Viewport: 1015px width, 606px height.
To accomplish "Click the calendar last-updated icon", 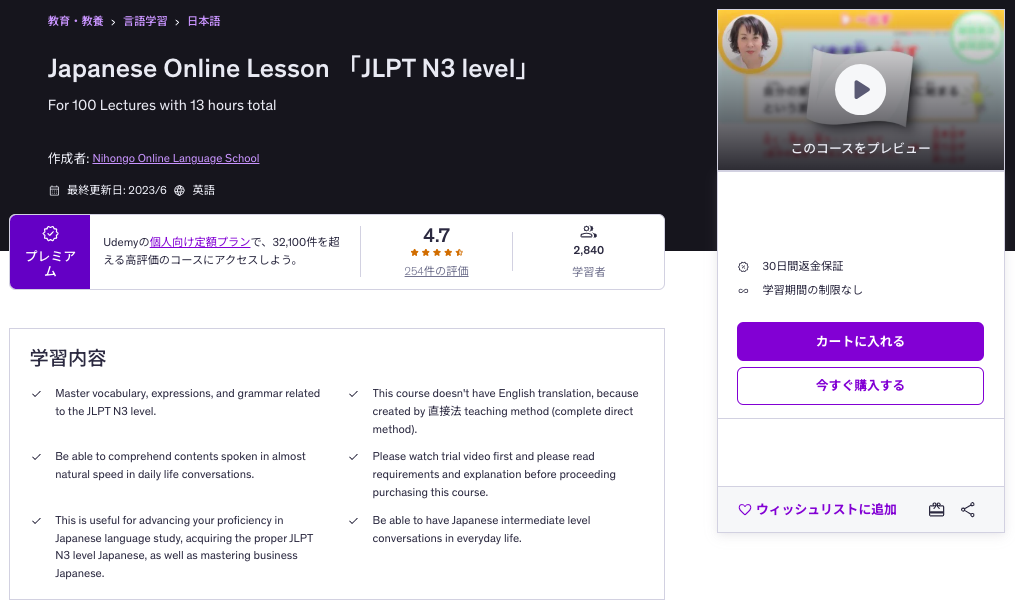I will [x=54, y=190].
